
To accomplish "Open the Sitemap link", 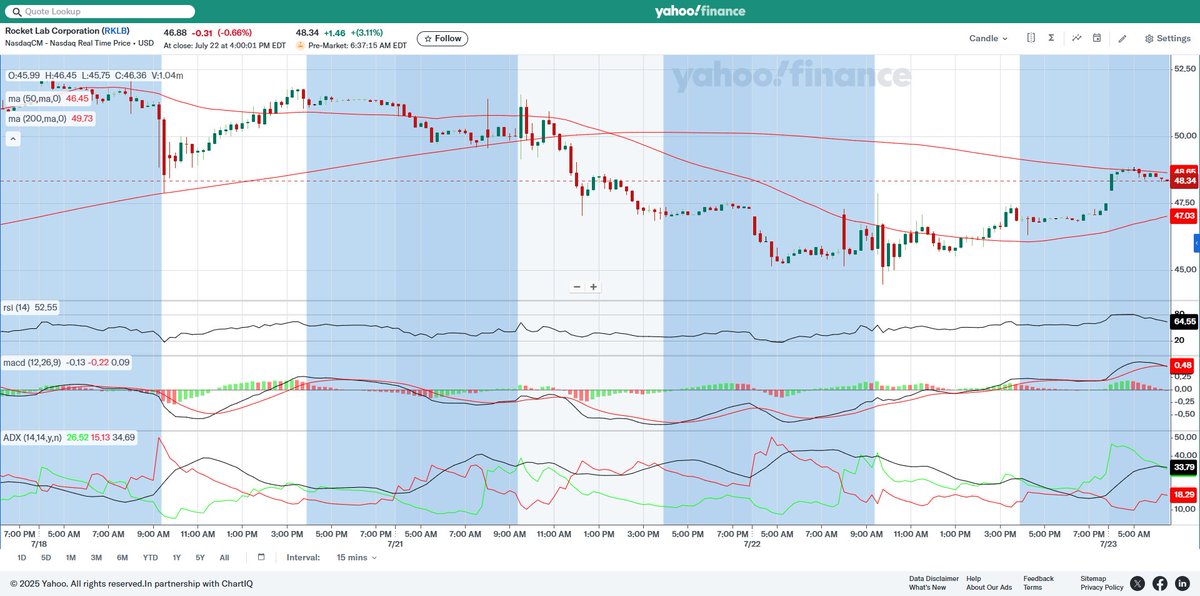I will 1094,578.
